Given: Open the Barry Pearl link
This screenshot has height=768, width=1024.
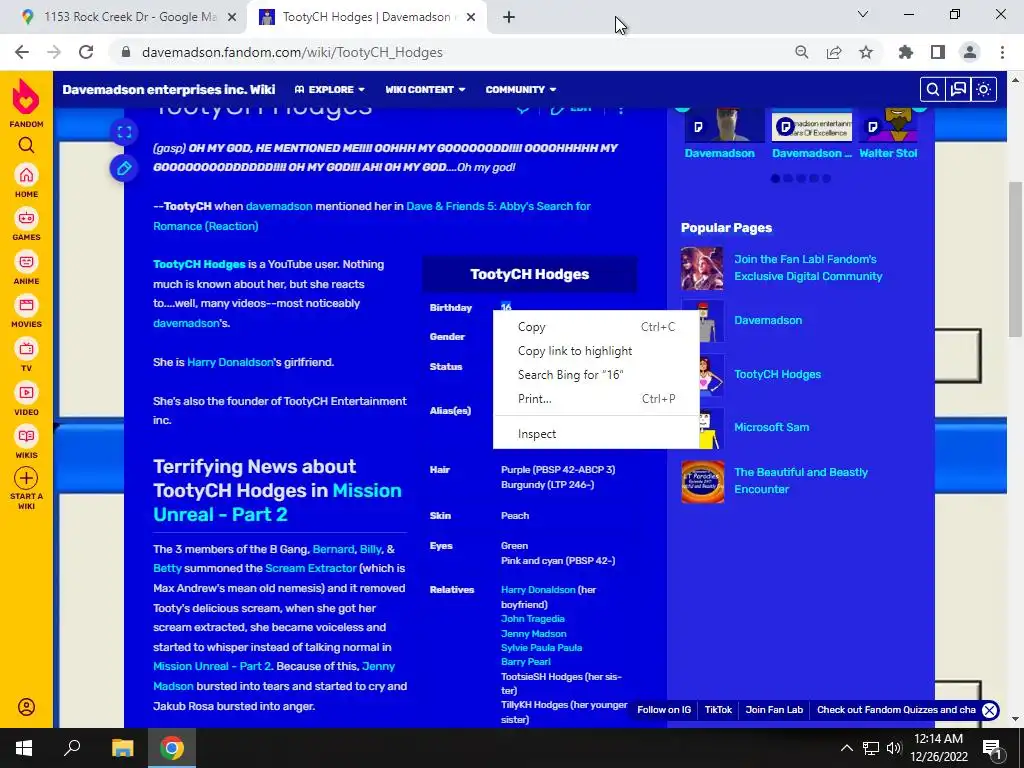Looking at the screenshot, I should (526, 662).
